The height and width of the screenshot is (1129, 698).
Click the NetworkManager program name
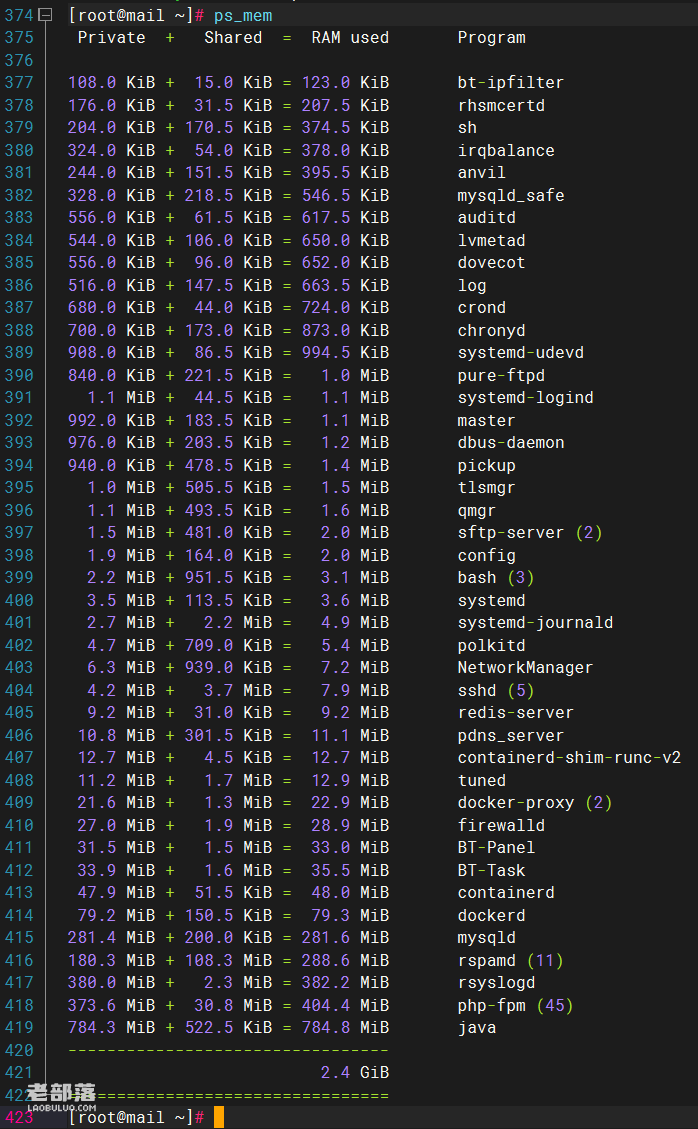click(x=525, y=667)
